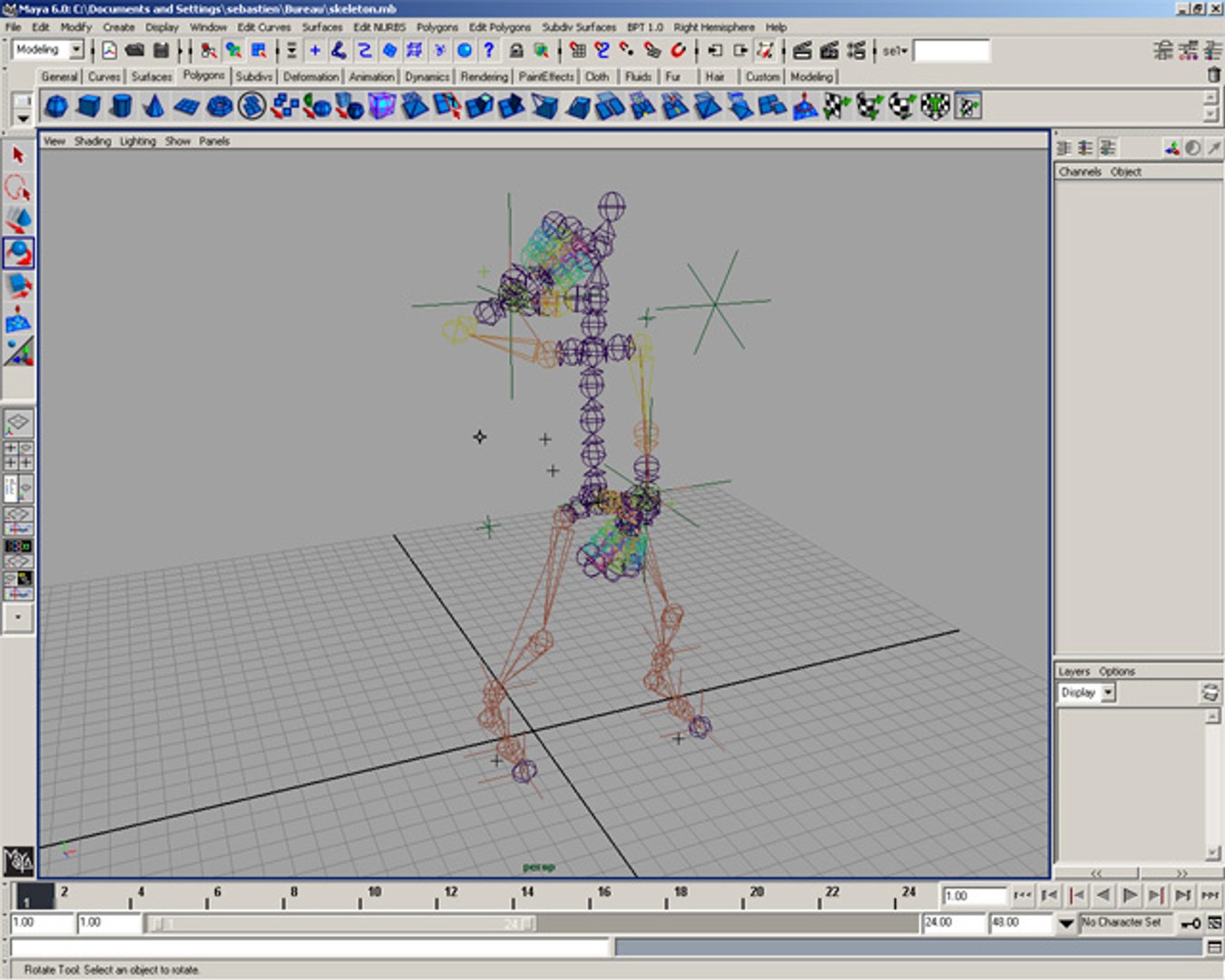Open the sel quick-select dropdown arrow
The image size is (1225, 980).
click(905, 51)
